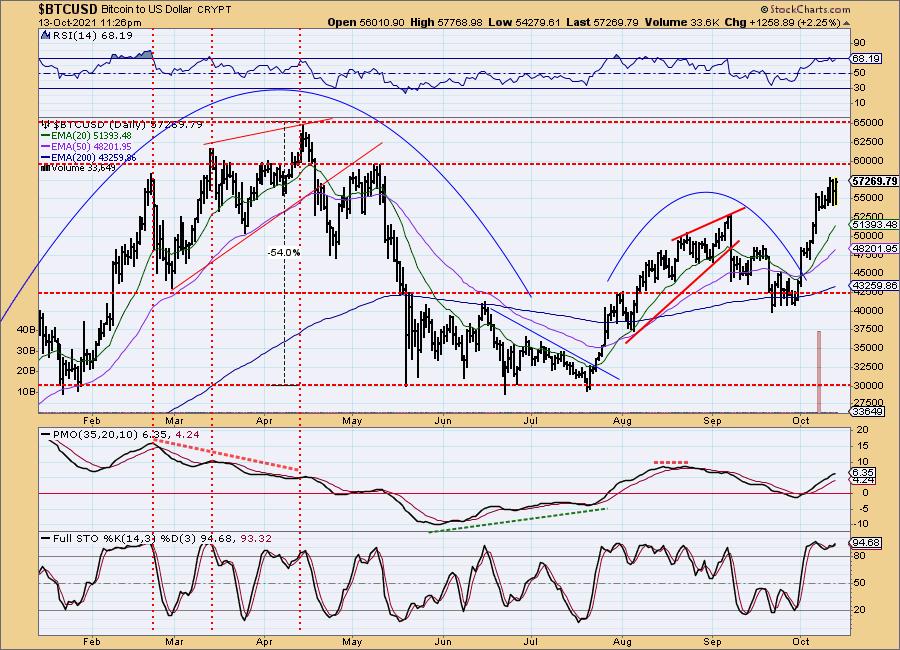Click the up triangle after Chg value
The width and height of the screenshot is (900, 650).
coord(847,23)
